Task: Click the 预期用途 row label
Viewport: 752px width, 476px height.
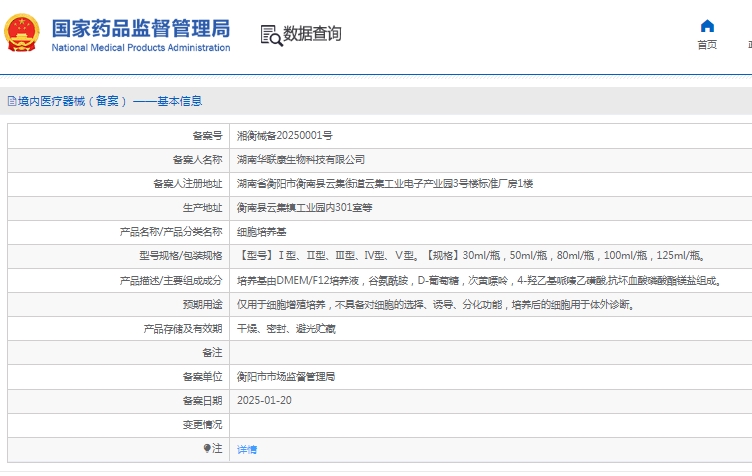Action: point(202,304)
